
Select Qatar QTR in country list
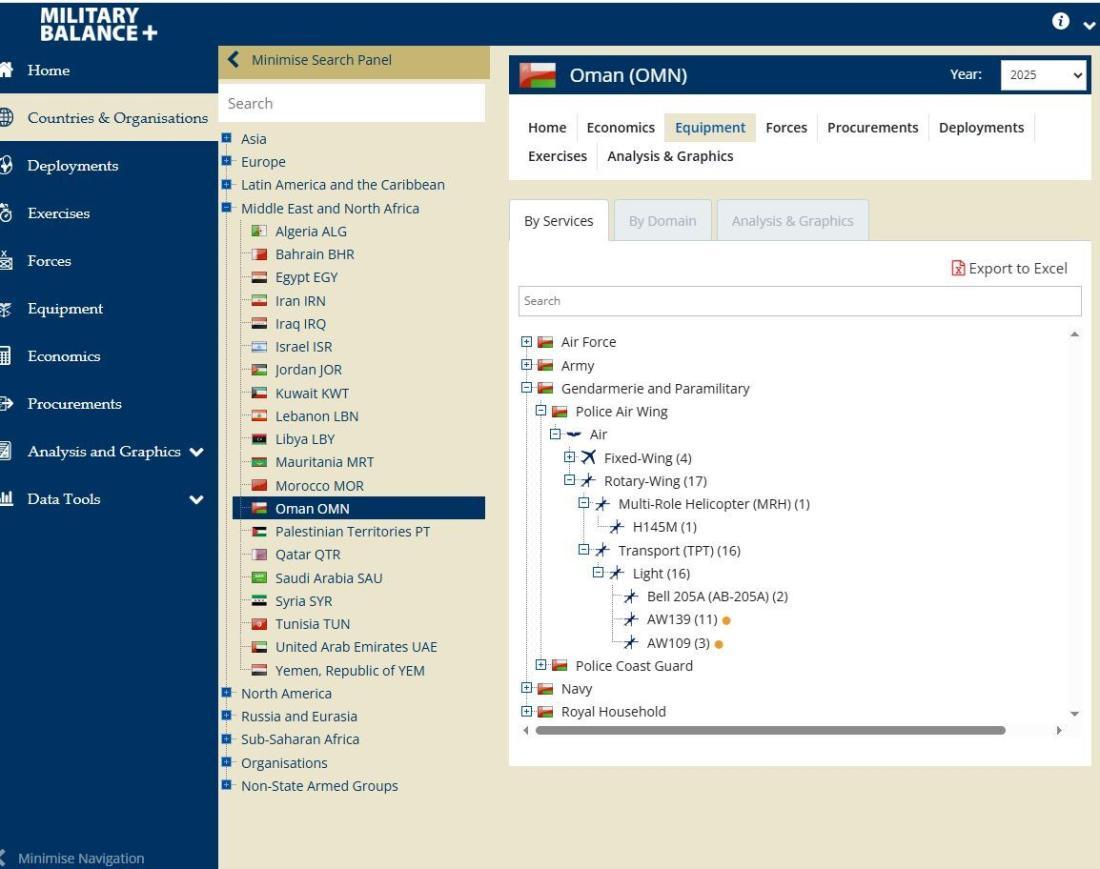point(307,554)
